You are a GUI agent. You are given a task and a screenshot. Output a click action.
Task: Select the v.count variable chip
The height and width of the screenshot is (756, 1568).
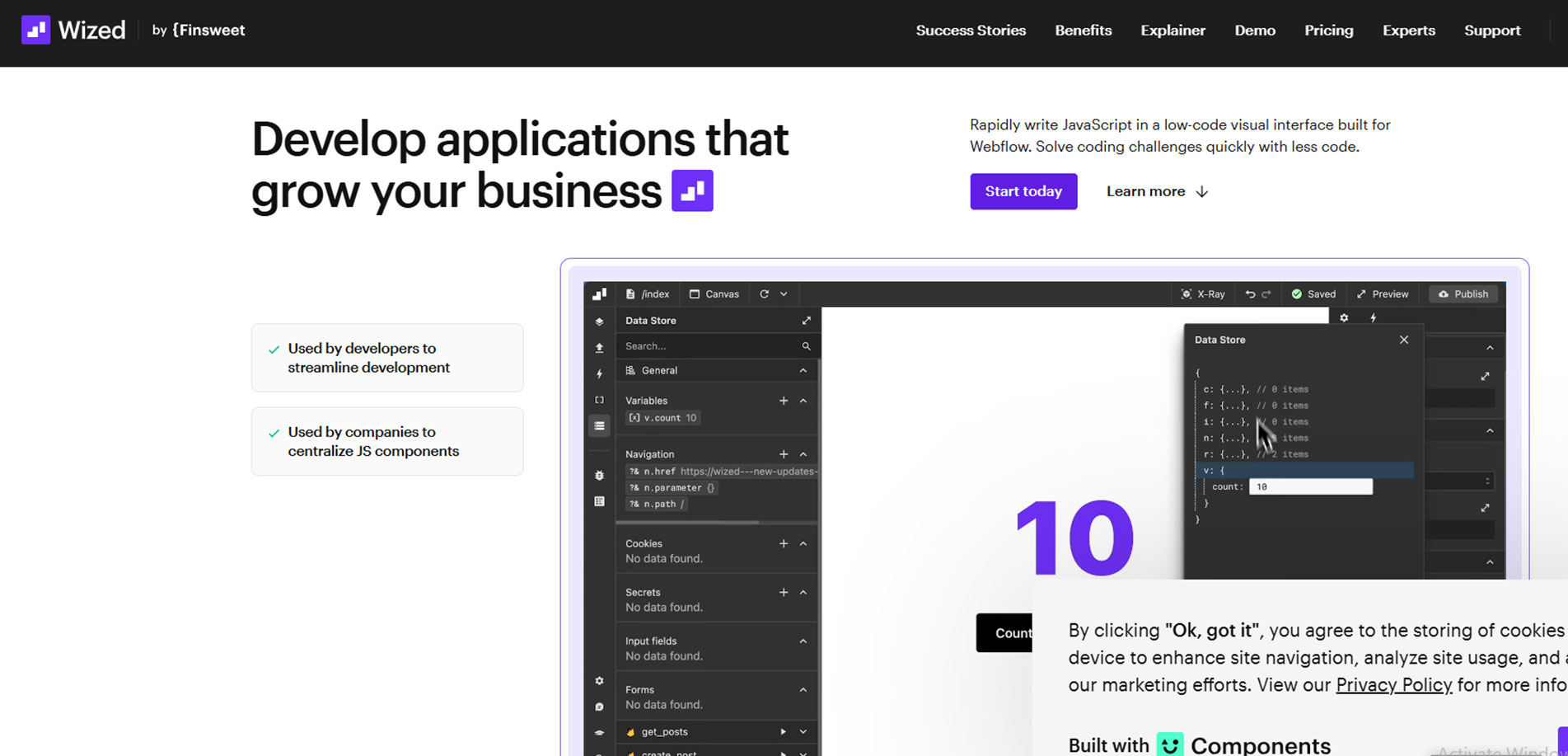click(663, 418)
